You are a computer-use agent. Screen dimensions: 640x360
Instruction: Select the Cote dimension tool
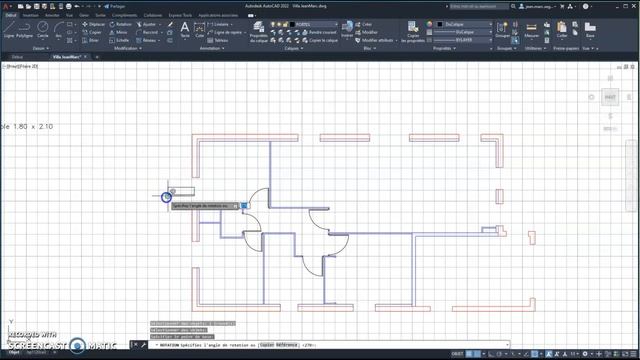199,29
